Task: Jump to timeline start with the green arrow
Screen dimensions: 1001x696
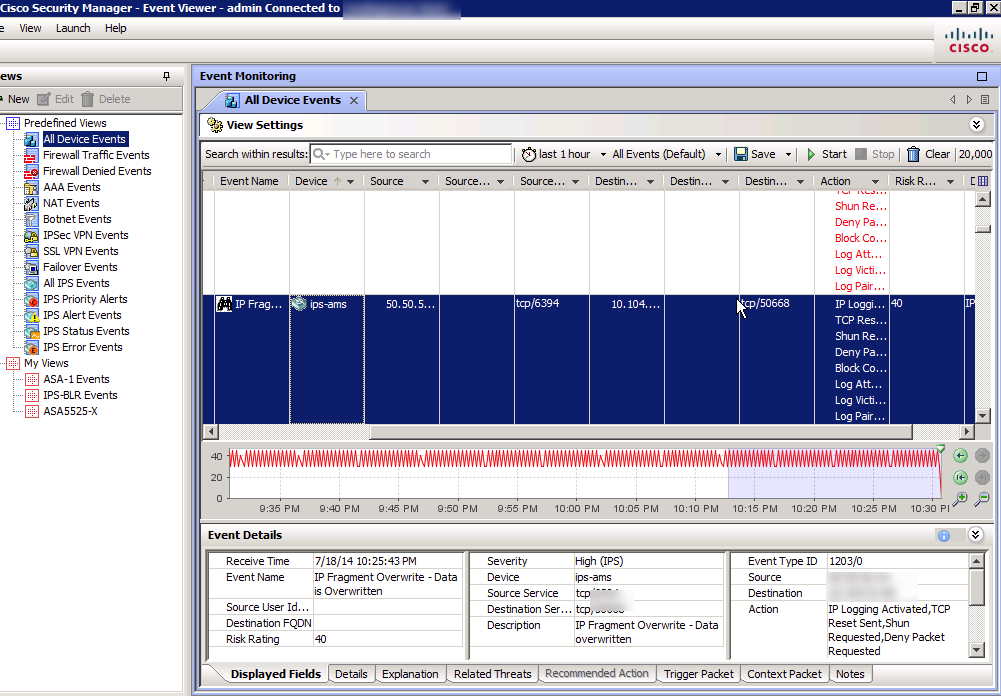Action: 961,477
